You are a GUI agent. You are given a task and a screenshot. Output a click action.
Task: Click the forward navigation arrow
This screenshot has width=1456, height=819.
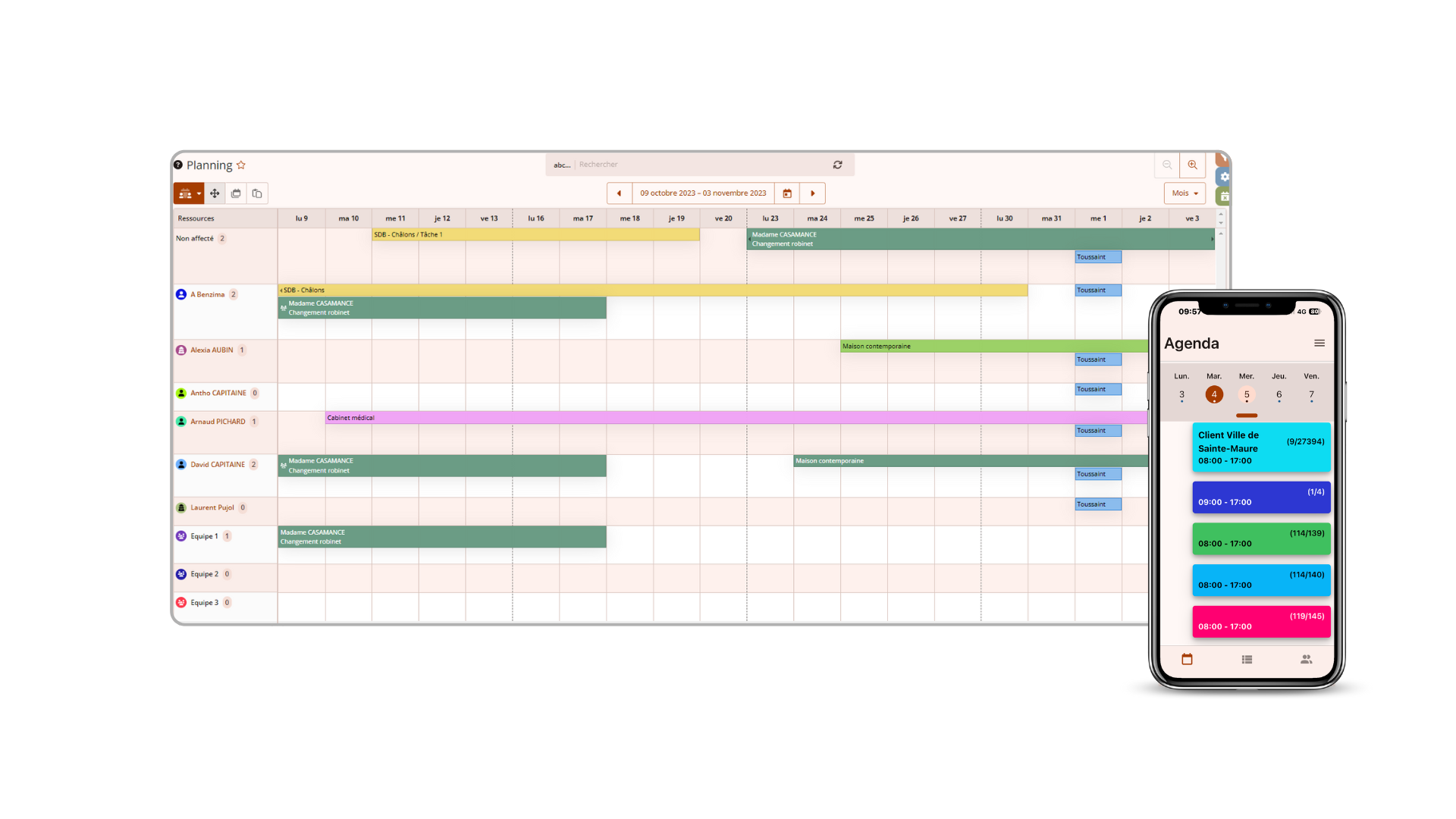813,193
